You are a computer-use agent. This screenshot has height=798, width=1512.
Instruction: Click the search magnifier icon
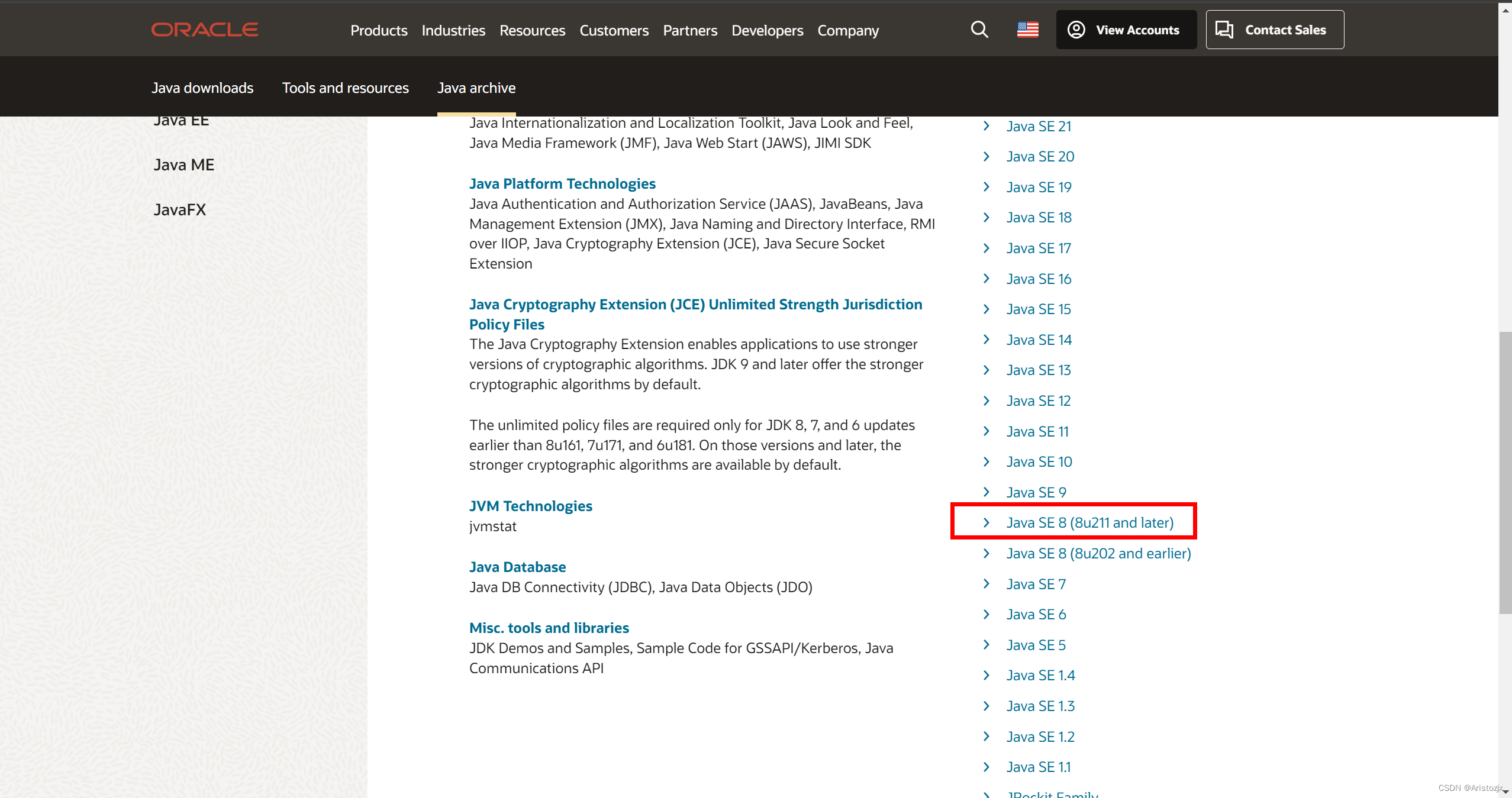click(979, 30)
